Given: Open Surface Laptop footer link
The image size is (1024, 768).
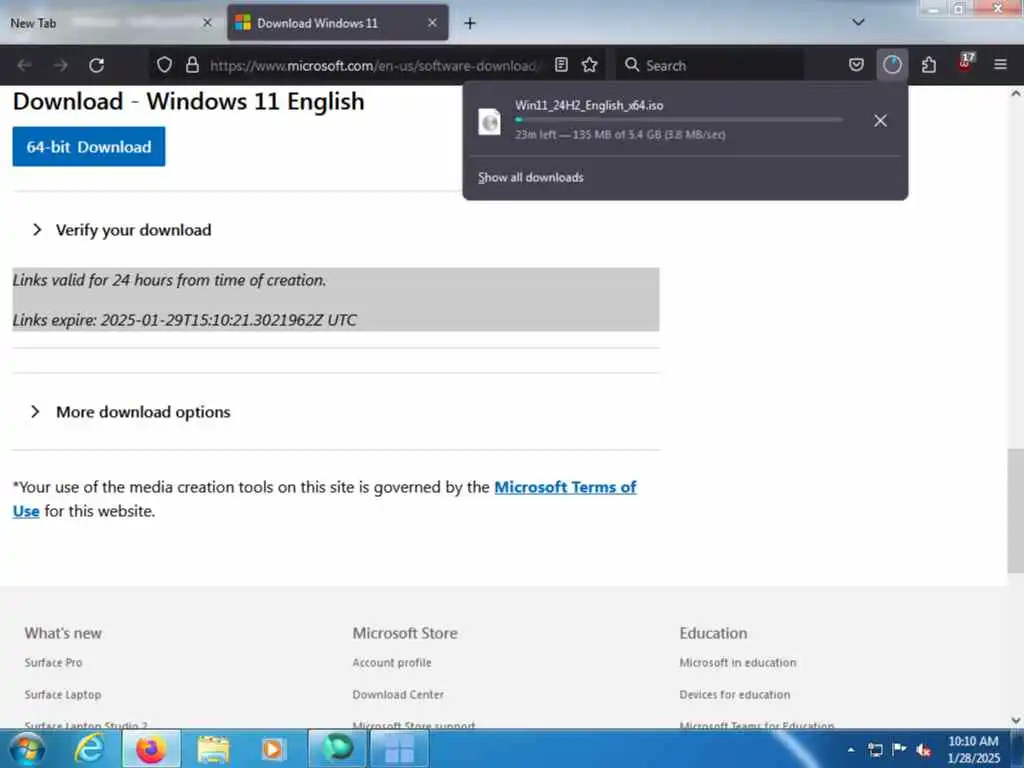Looking at the screenshot, I should [x=63, y=694].
